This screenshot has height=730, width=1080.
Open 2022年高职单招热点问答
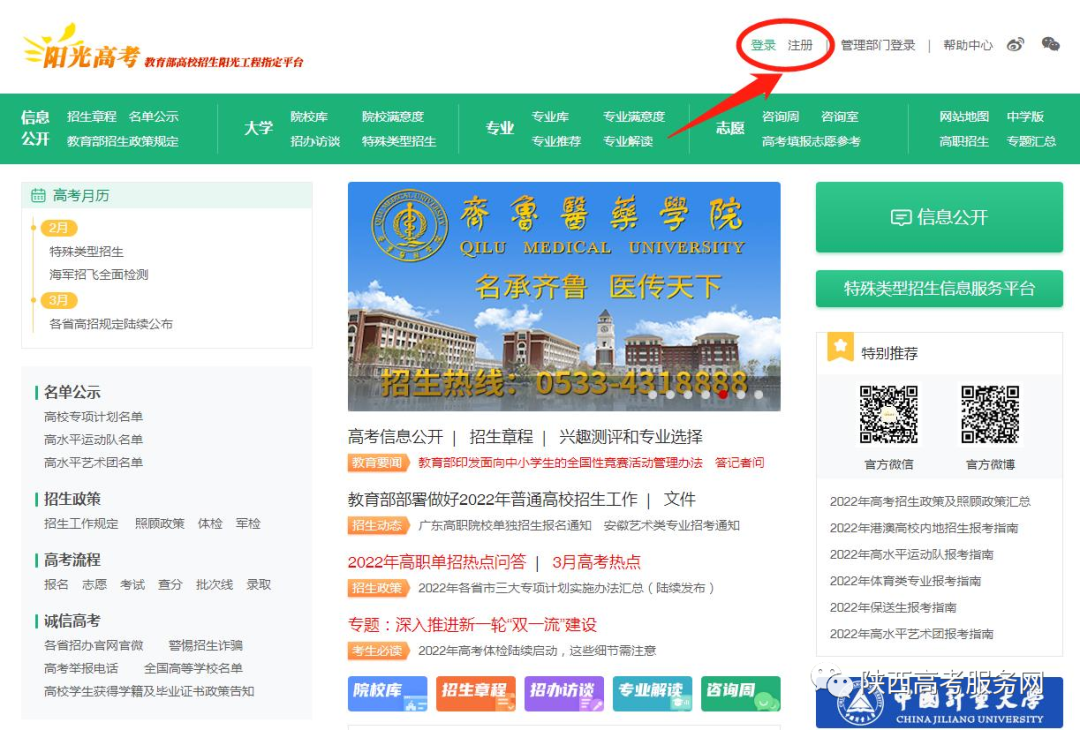(437, 562)
